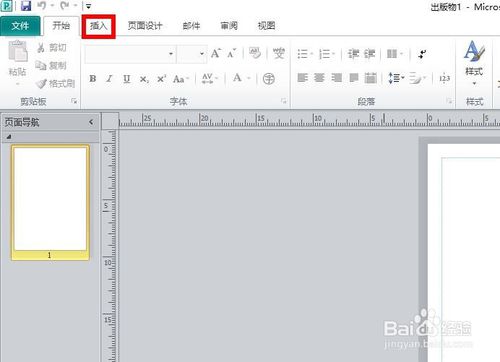Toggle bold formatting
Viewport: 500px width, 362px height.
[x=93, y=79]
